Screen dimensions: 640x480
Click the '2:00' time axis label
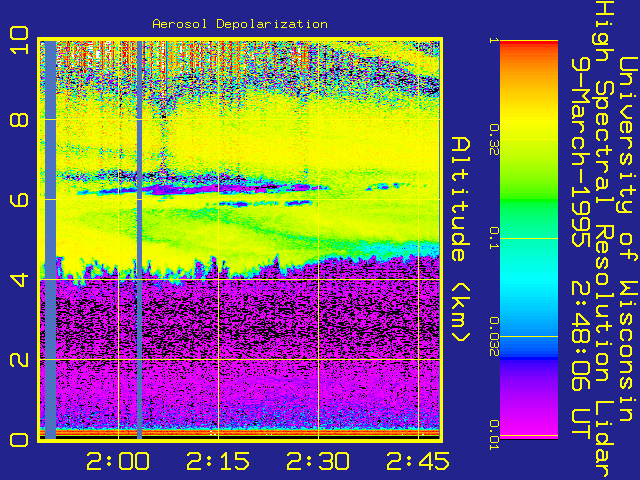[118, 461]
